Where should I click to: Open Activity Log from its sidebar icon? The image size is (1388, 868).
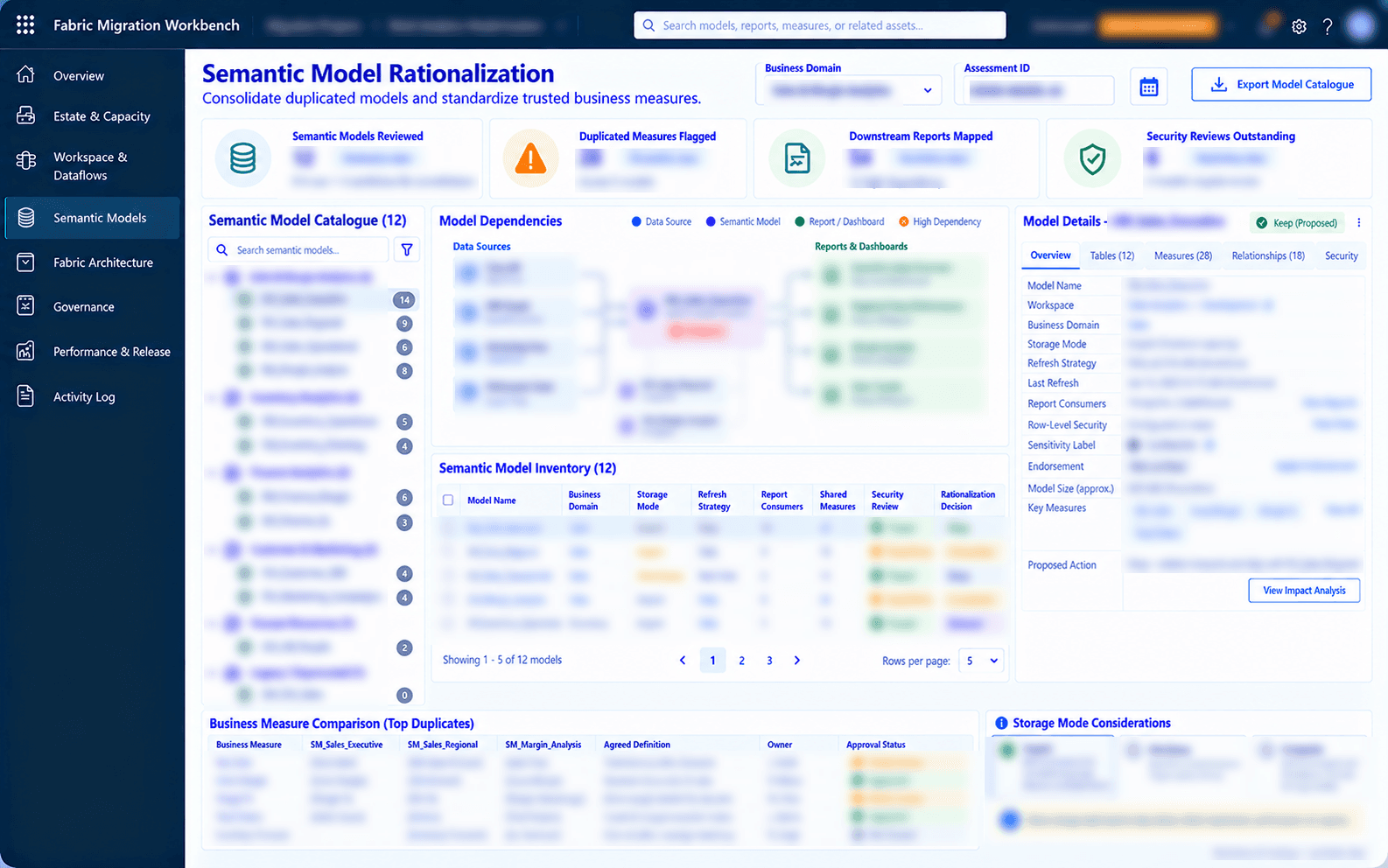pos(26,396)
